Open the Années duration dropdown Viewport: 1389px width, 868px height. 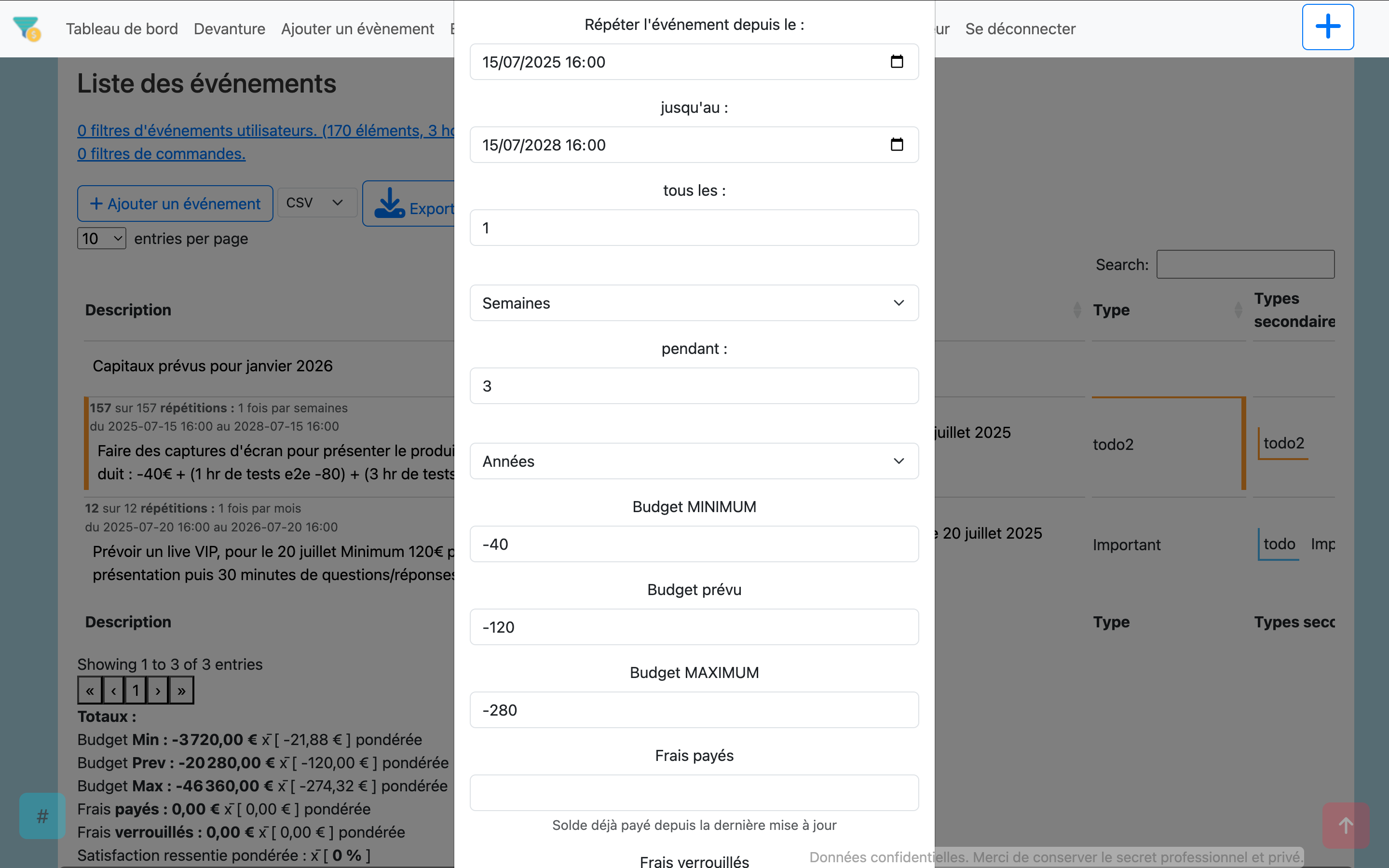click(694, 461)
